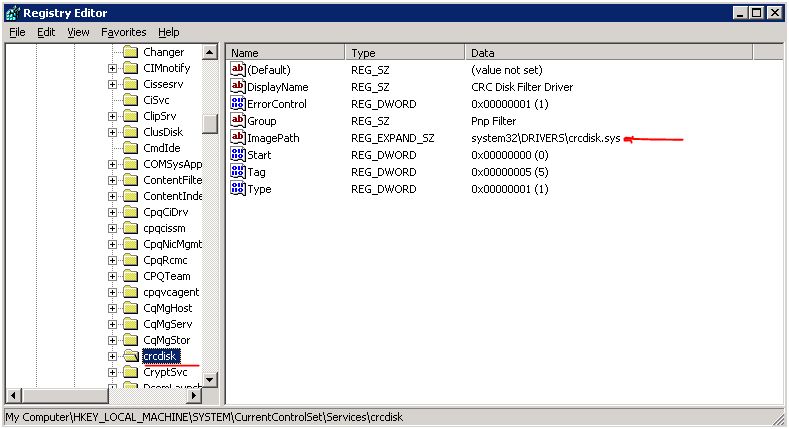Viewport: 789px width, 429px height.
Task: Click the CpqCiDrv folder icon
Action: [130, 212]
